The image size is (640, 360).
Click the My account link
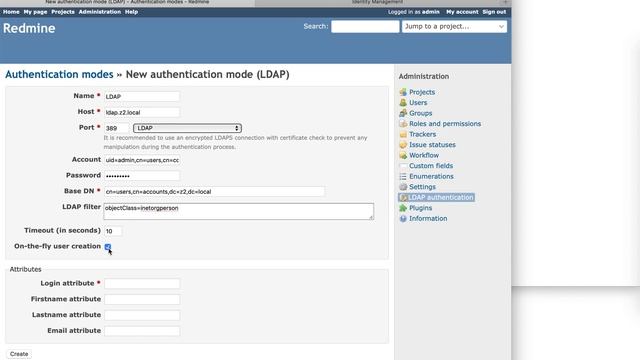(462, 12)
